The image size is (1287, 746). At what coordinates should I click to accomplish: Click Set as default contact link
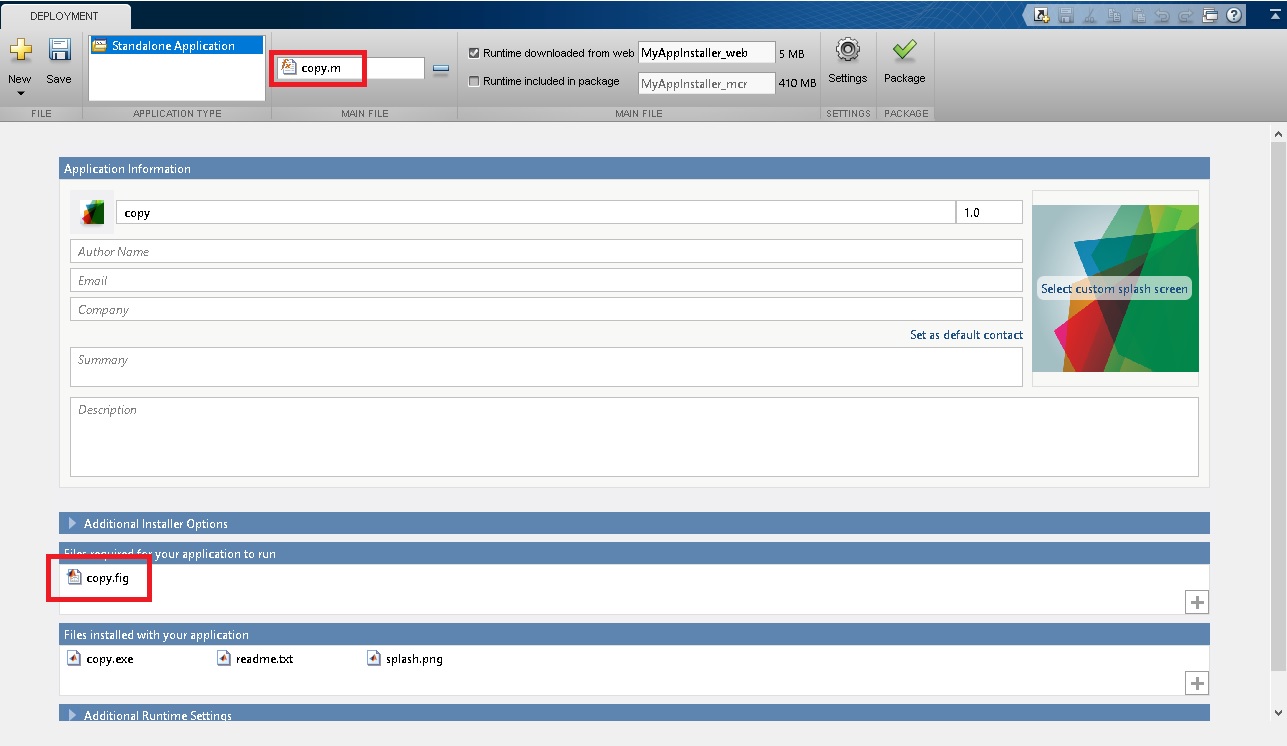coord(966,335)
